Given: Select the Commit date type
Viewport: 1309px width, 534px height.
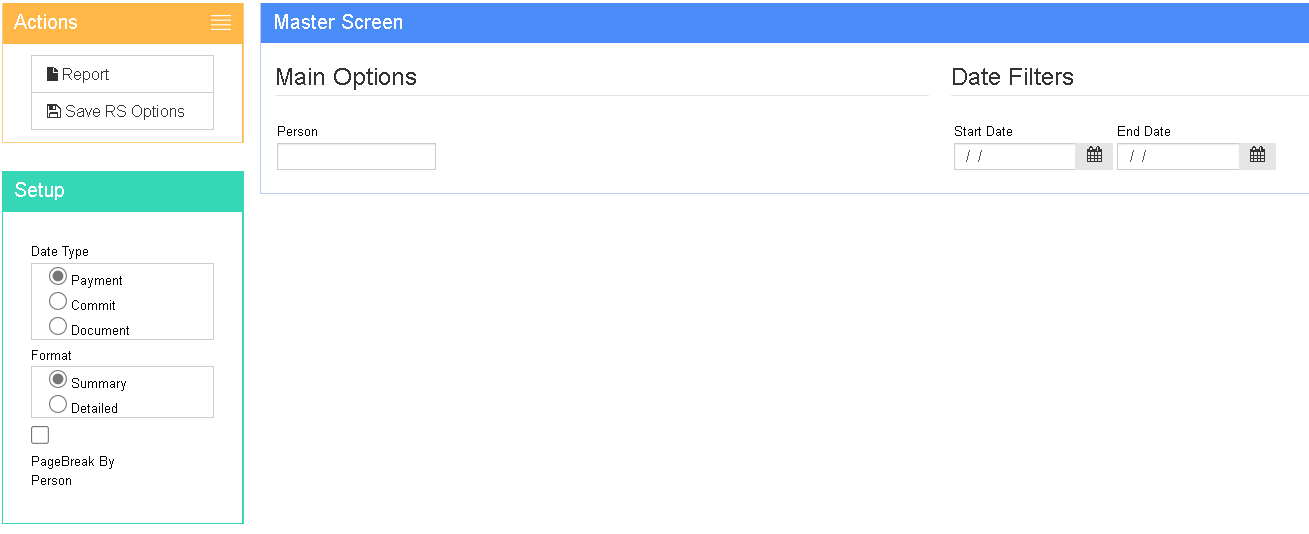Looking at the screenshot, I should coord(58,302).
